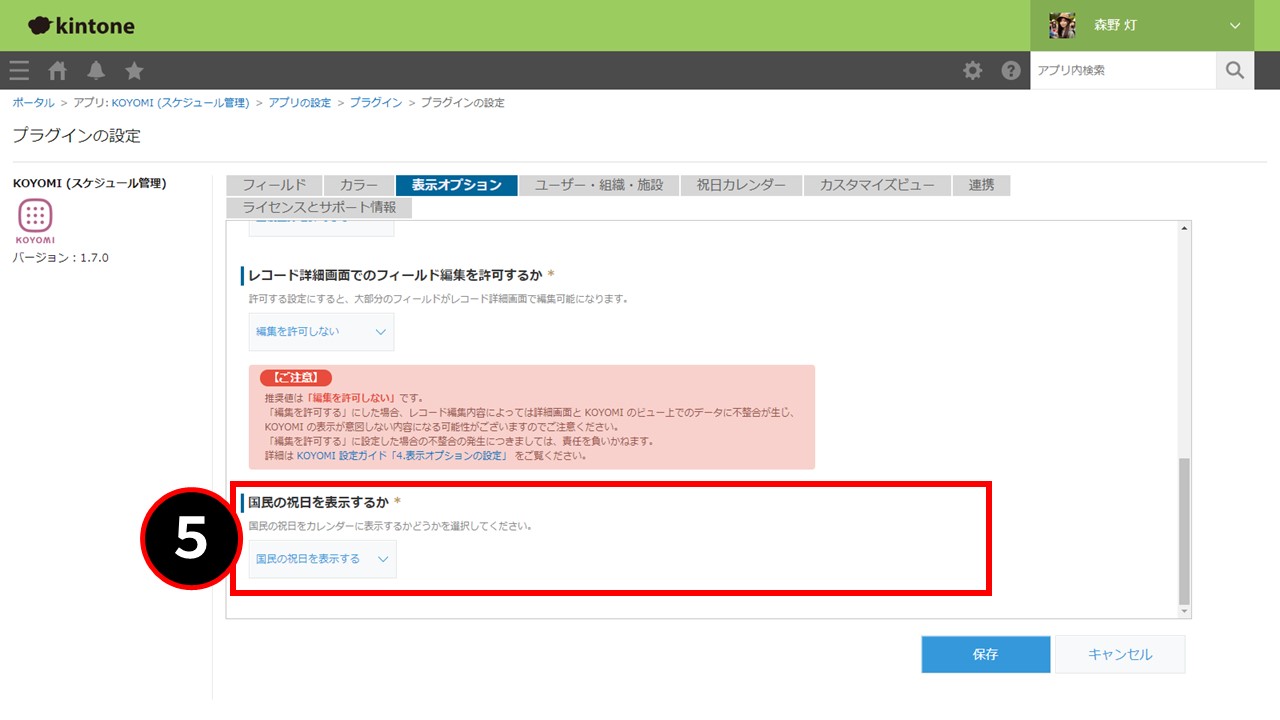The image size is (1280, 720).
Task: Click the バージョン：1.7.0 text
Action: (x=61, y=258)
